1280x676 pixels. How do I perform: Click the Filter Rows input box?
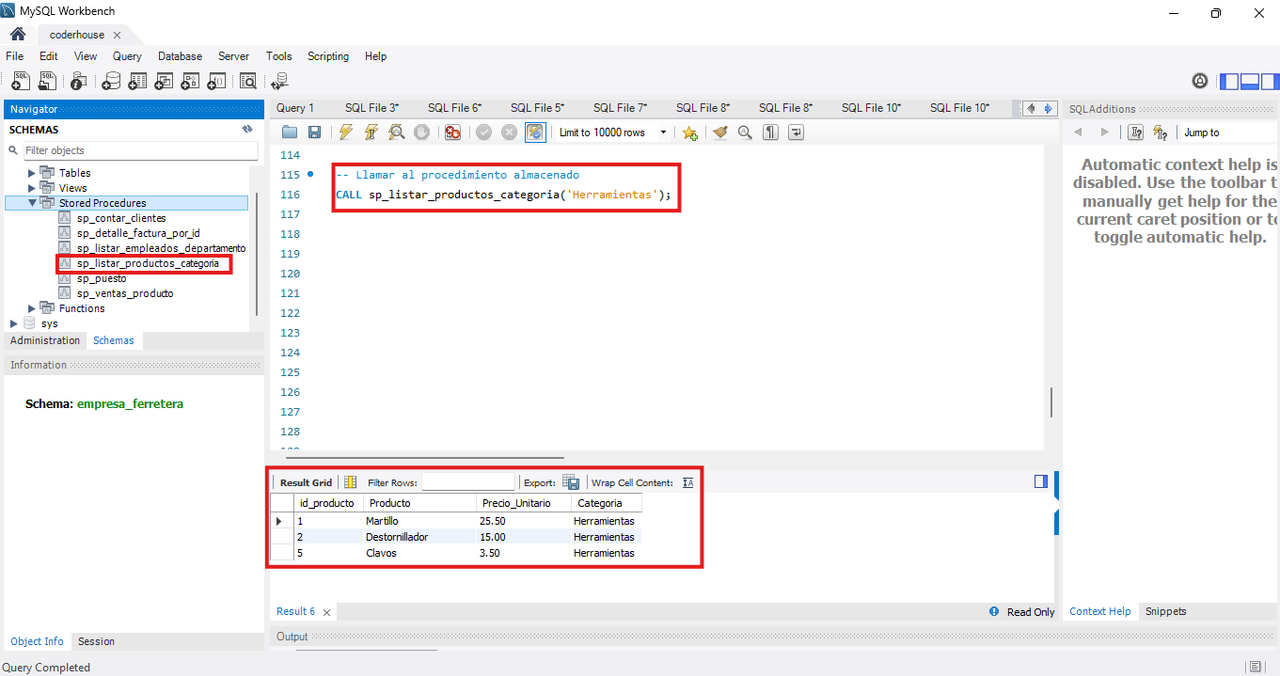[468, 482]
